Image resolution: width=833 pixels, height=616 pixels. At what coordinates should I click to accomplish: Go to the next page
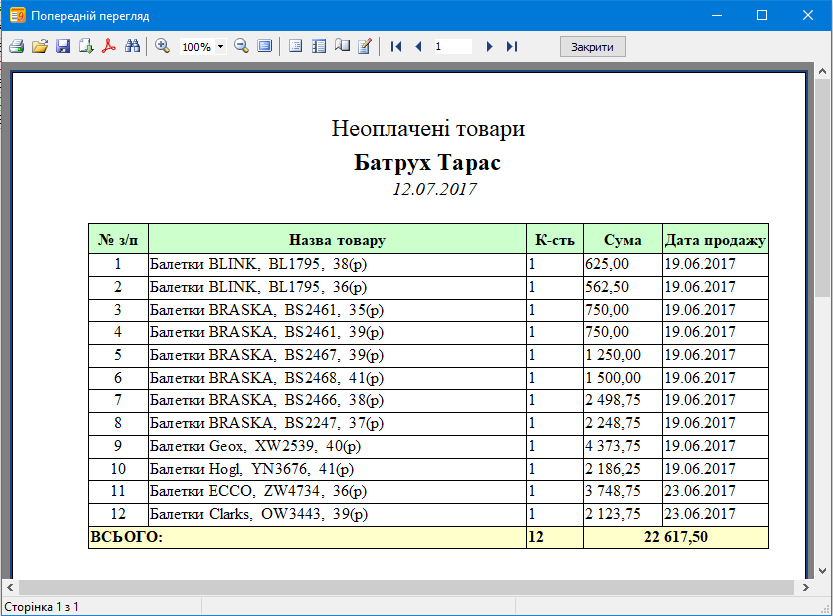click(489, 46)
